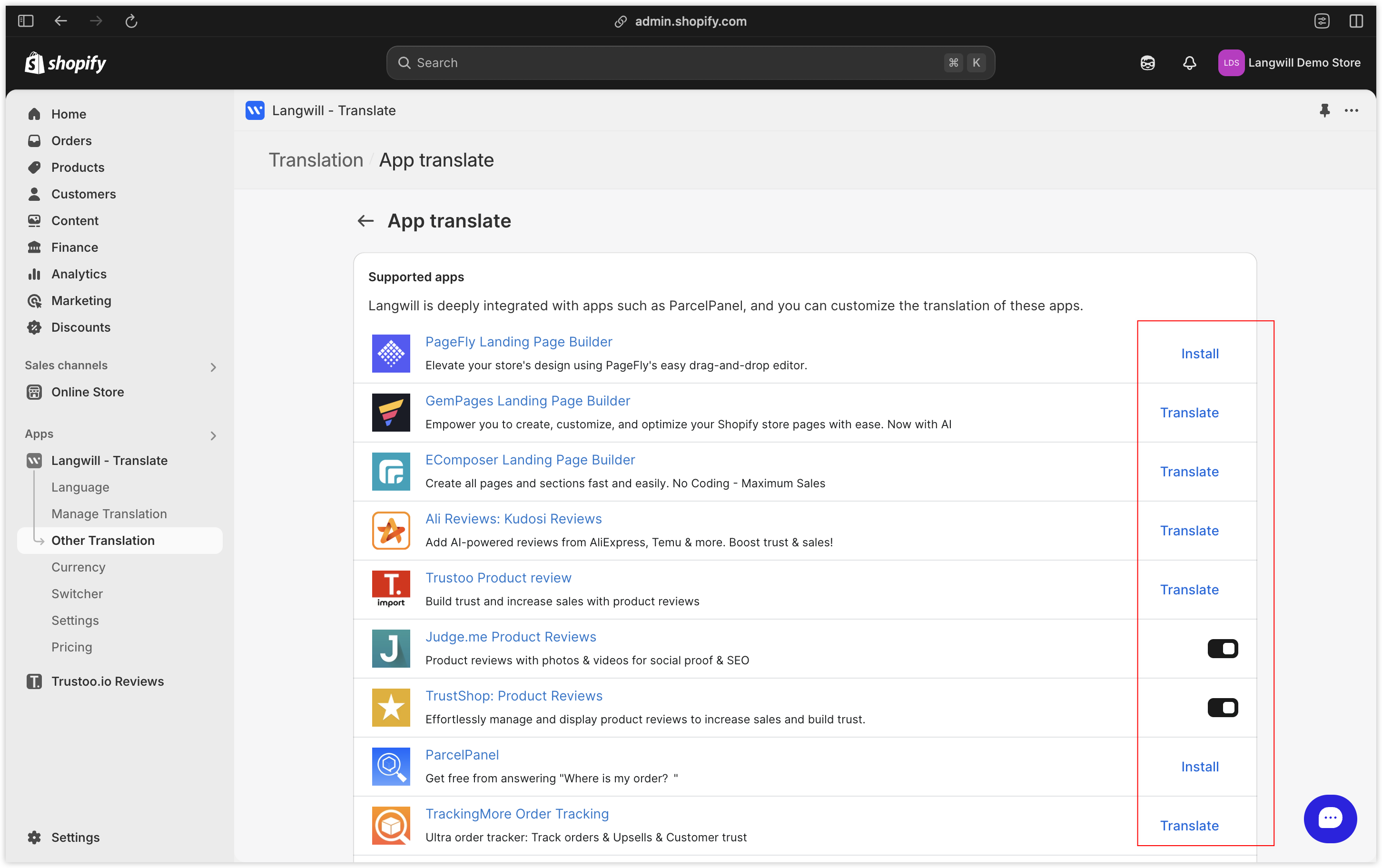Toggle the Judge.me Product Reviews switch
1382x868 pixels.
[1223, 648]
